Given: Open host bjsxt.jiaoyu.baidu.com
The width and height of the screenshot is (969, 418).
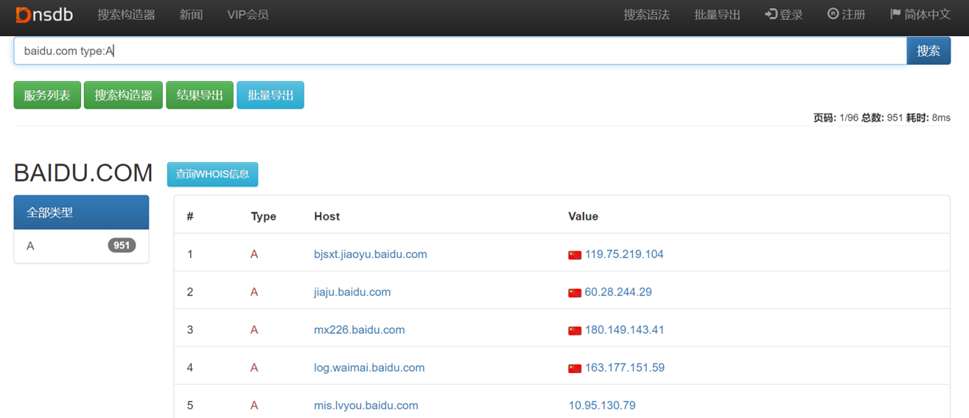Looking at the screenshot, I should pyautogui.click(x=370, y=254).
